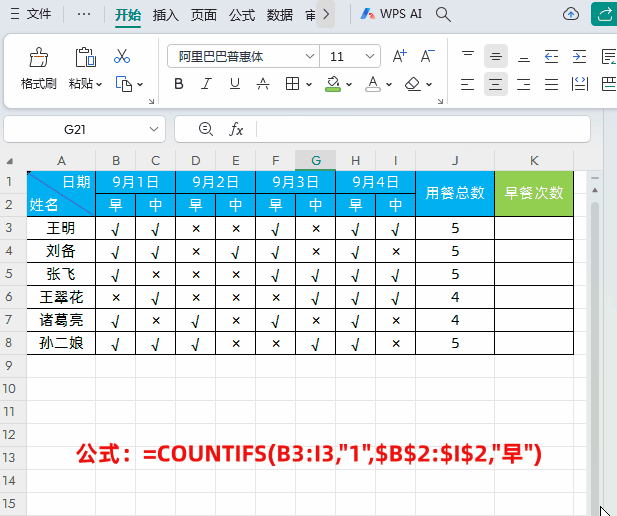Click the insert function fx icon
The image size is (617, 516).
pyautogui.click(x=237, y=129)
